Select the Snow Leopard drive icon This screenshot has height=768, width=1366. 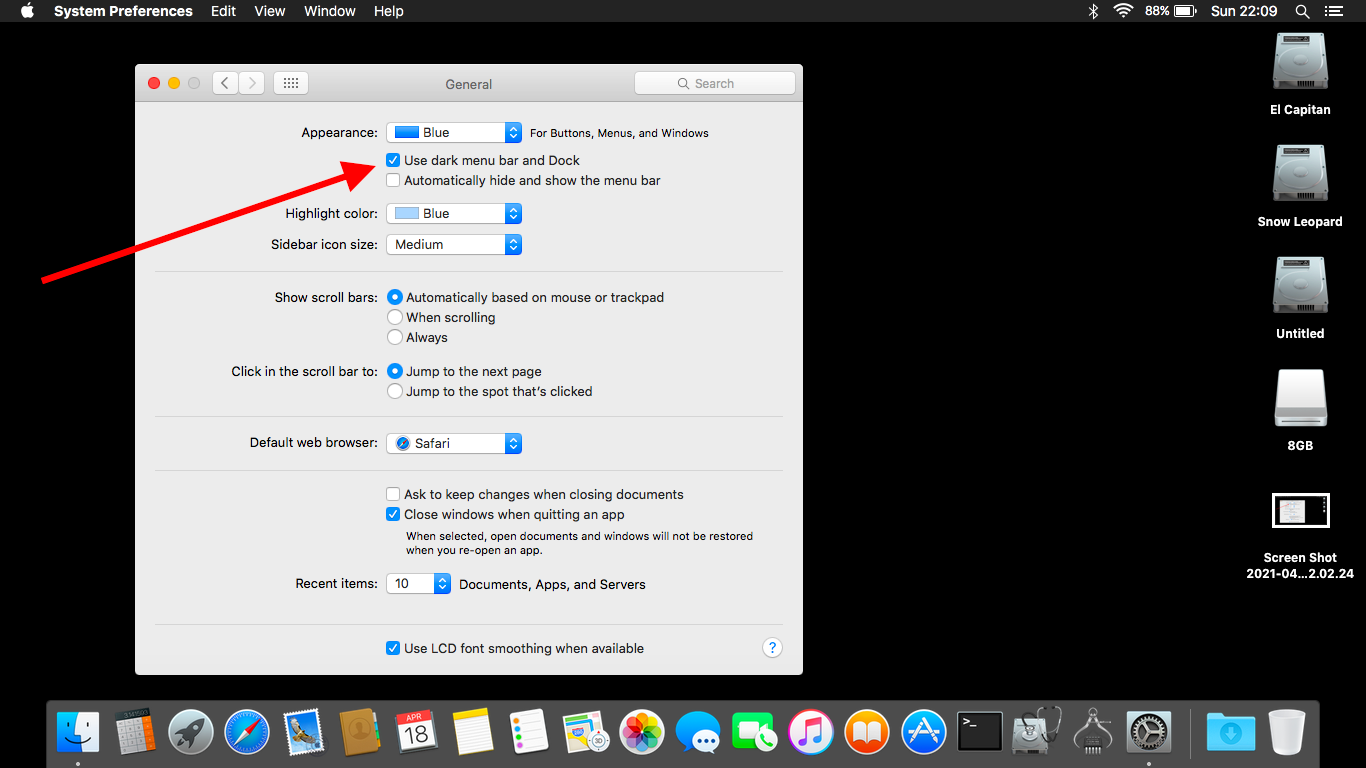[x=1300, y=174]
